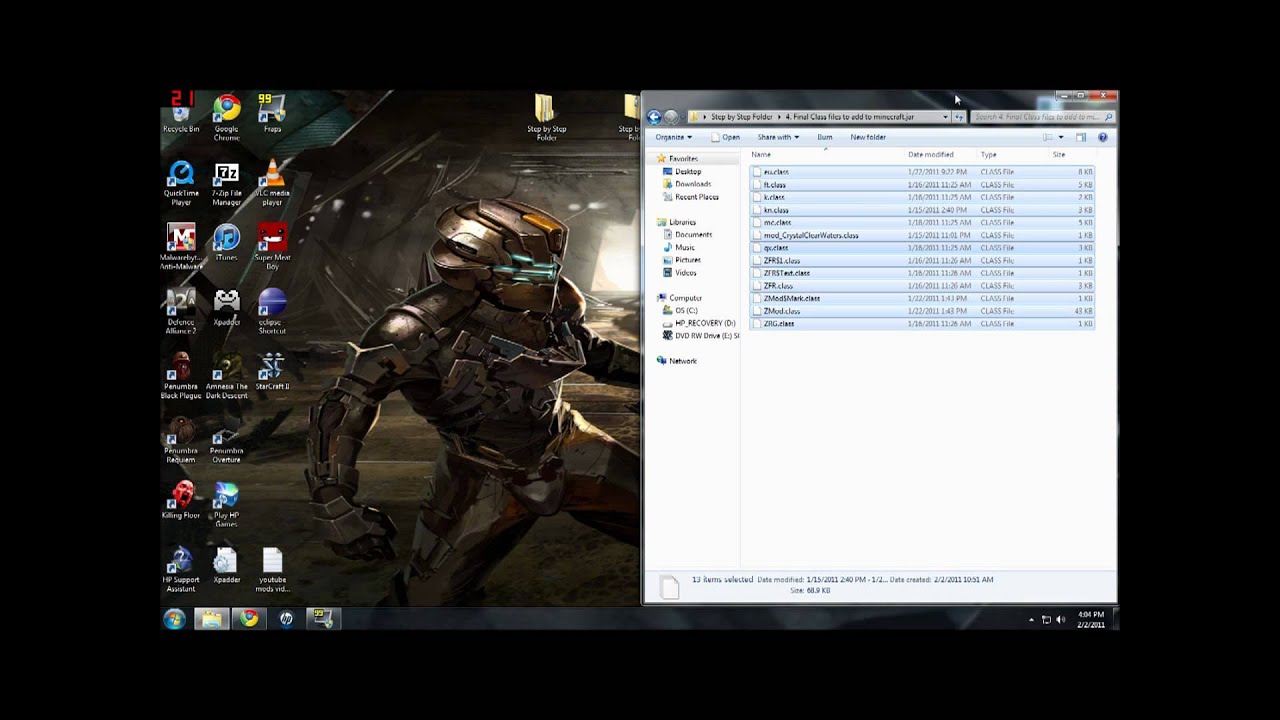Screen dimensions: 1280x720
Task: Select the Documents library
Action: point(687,235)
